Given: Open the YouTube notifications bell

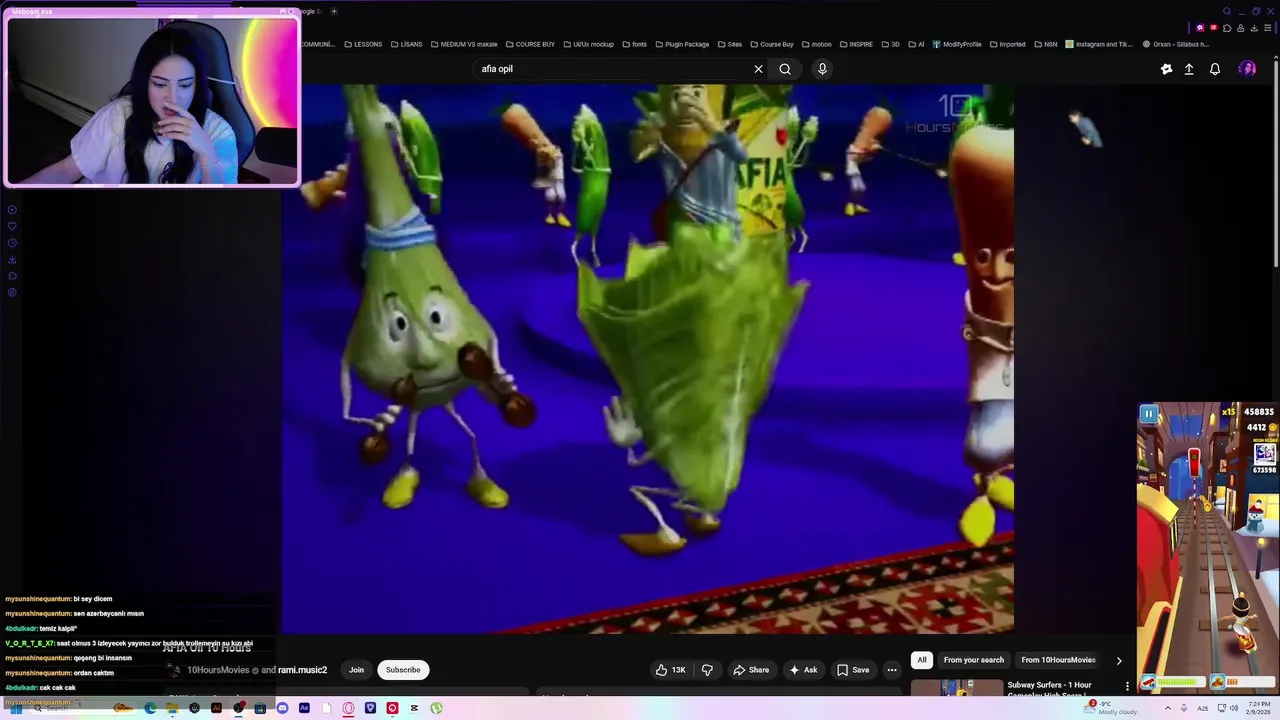Looking at the screenshot, I should pyautogui.click(x=1215, y=69).
